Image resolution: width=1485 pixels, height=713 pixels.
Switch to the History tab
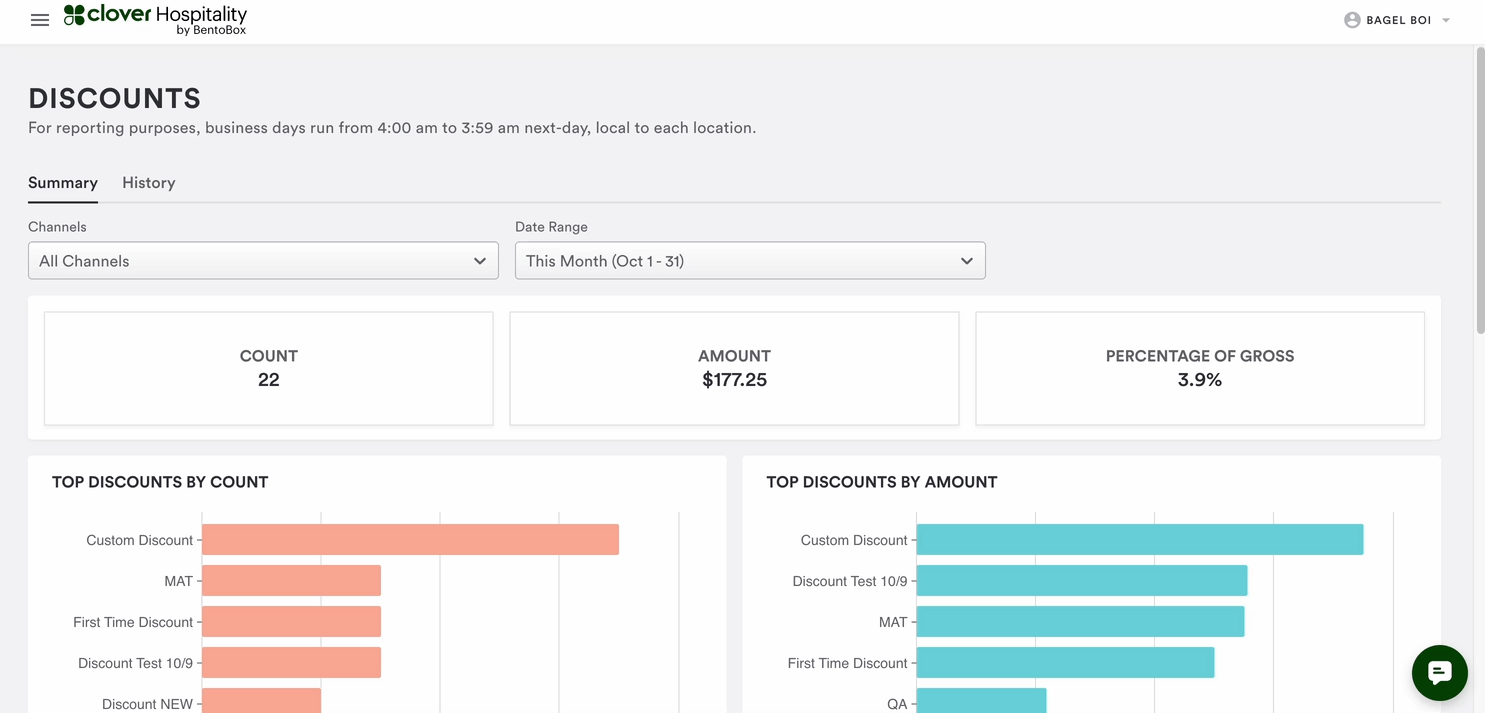(148, 183)
